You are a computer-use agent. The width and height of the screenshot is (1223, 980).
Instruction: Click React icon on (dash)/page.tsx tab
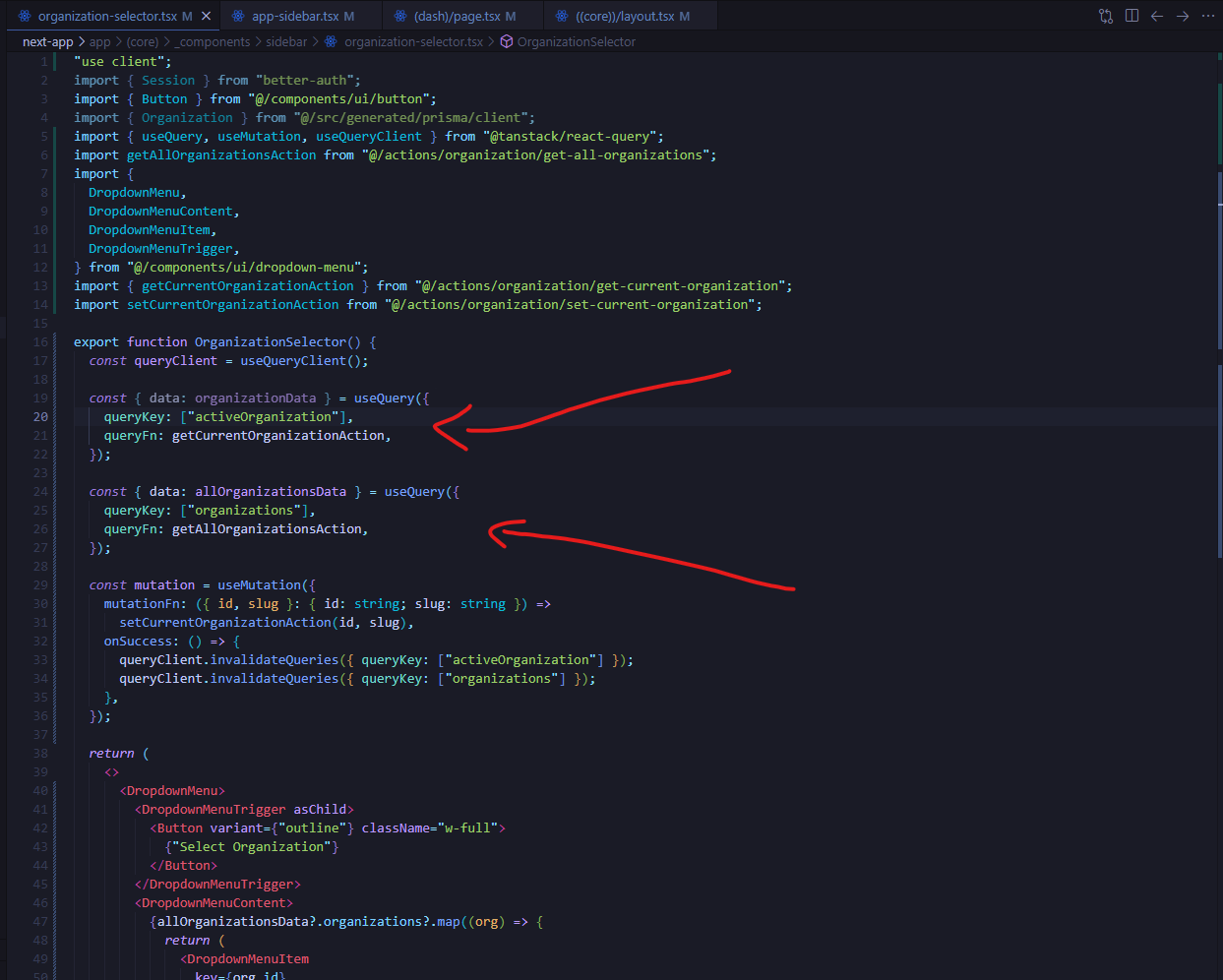[400, 16]
